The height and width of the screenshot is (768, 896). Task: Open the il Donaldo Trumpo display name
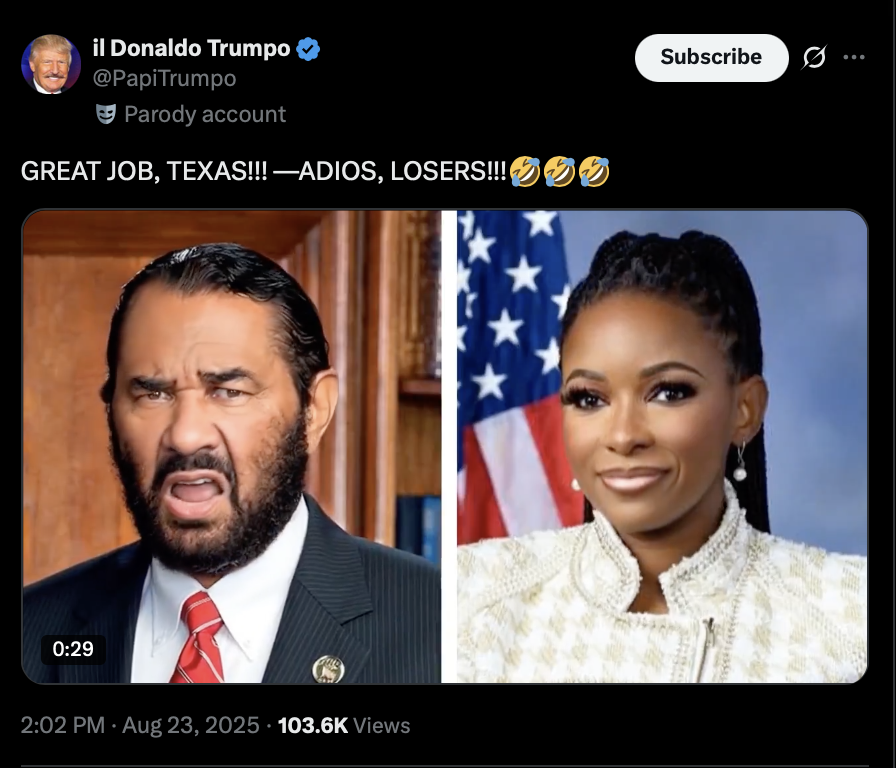click(191, 49)
